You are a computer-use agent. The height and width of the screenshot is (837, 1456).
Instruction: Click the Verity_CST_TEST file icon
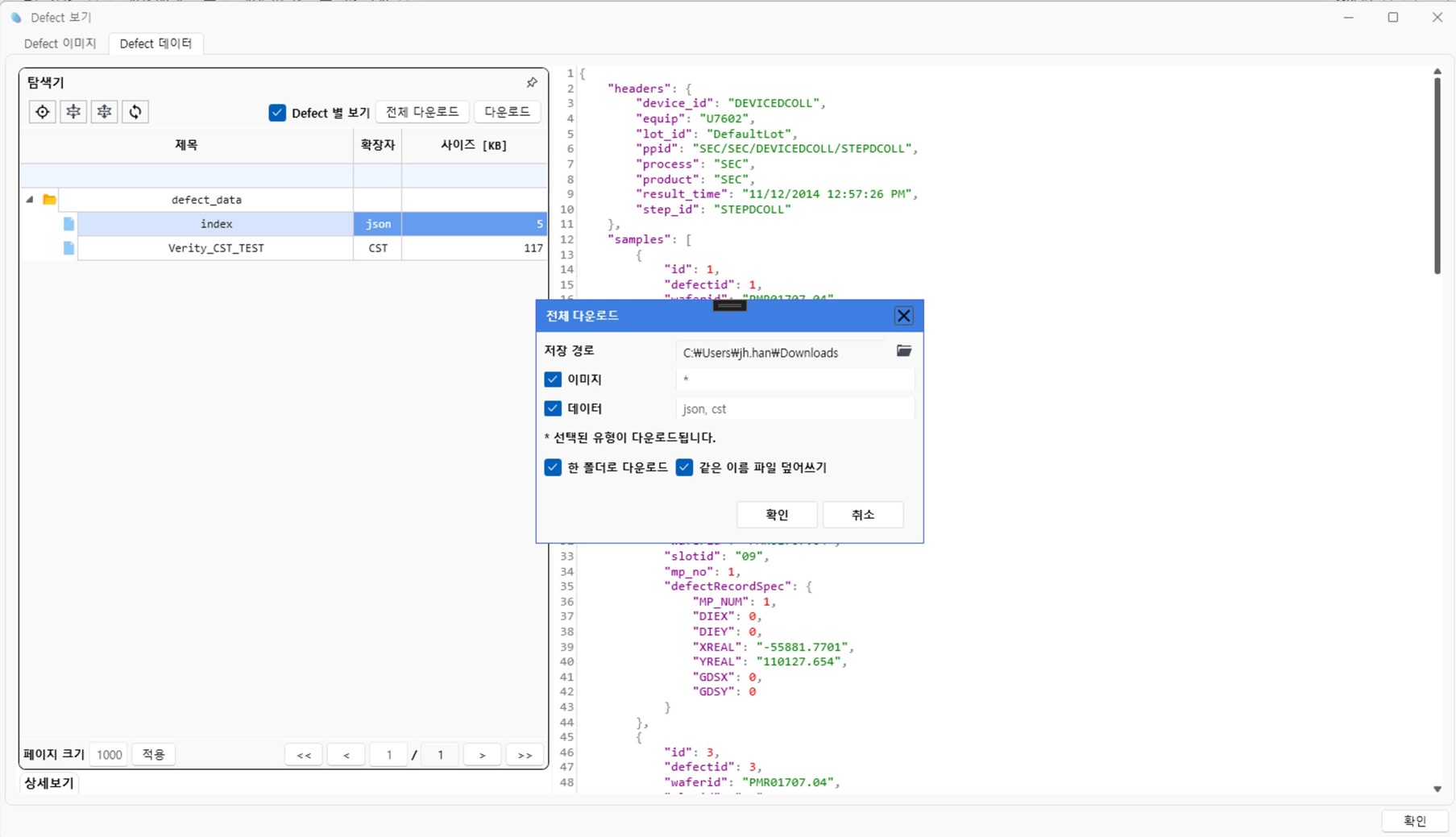pos(68,248)
